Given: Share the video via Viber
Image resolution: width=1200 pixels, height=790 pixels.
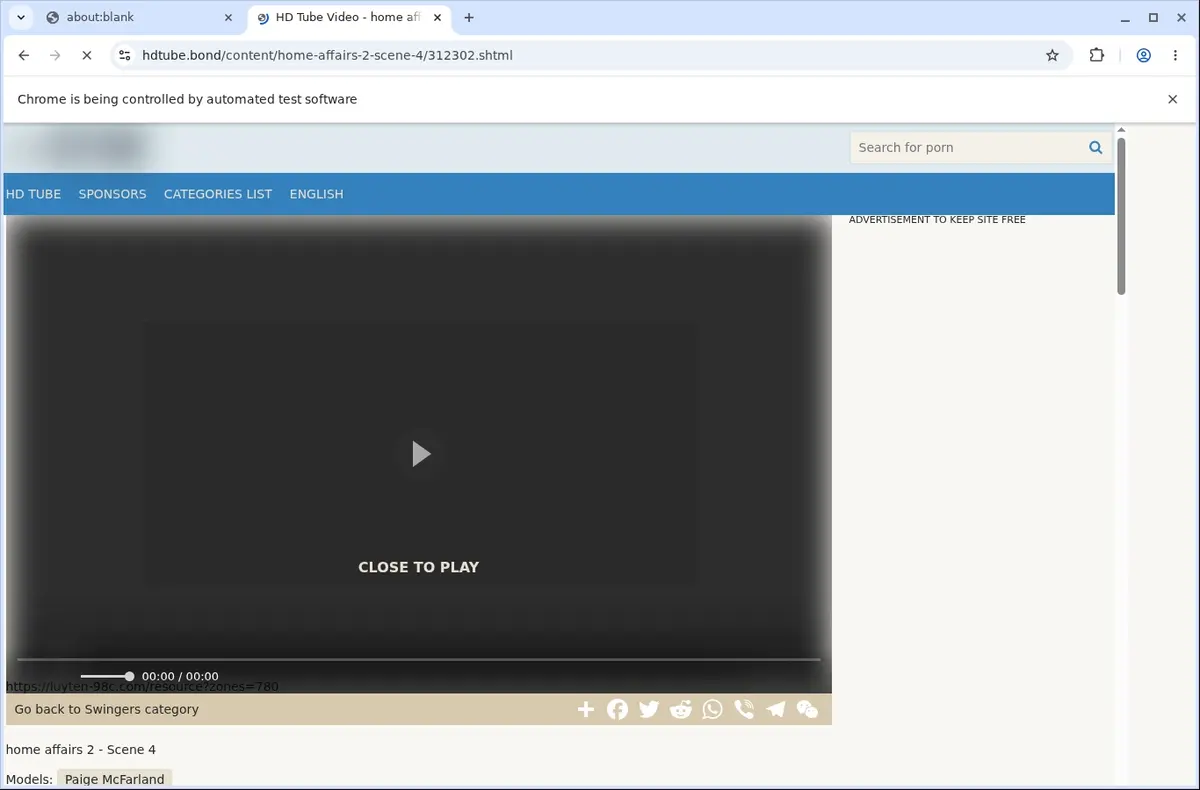Looking at the screenshot, I should (x=744, y=709).
